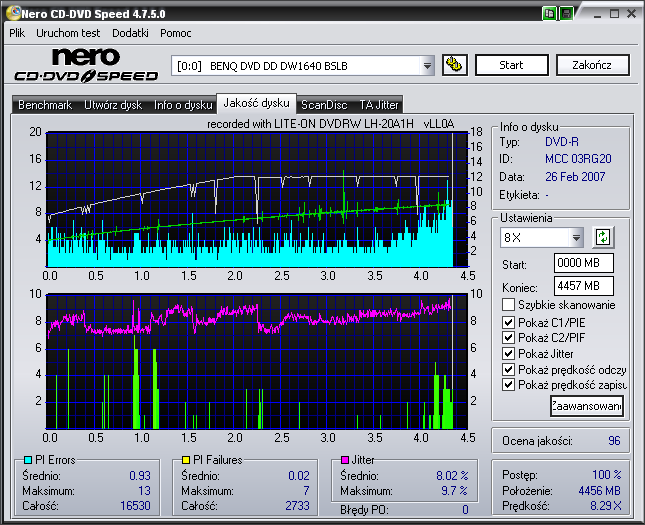Open the Uruchom test menu
The height and width of the screenshot is (525, 645).
tap(68, 33)
